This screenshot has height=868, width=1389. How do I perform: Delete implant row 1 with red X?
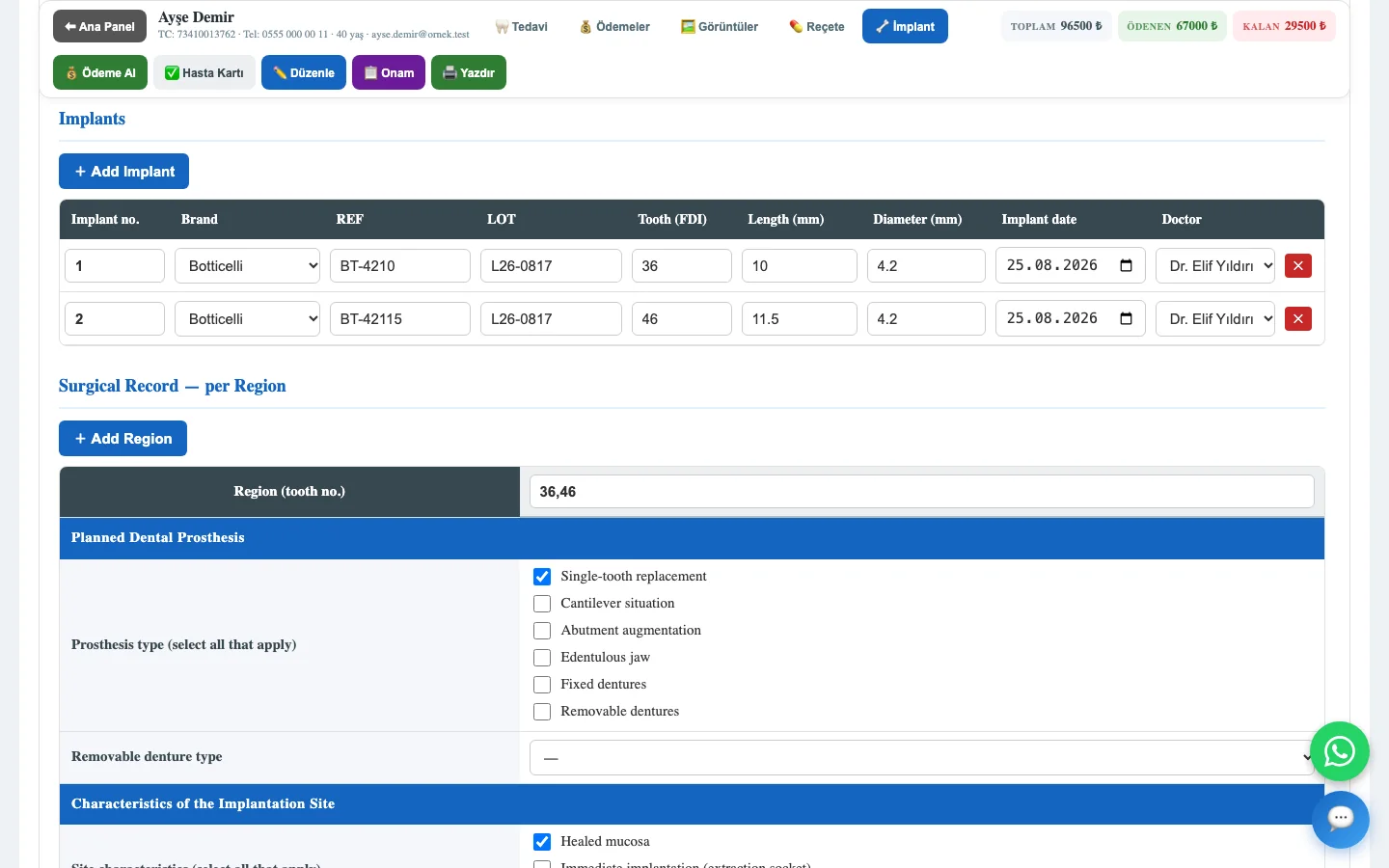click(x=1298, y=266)
